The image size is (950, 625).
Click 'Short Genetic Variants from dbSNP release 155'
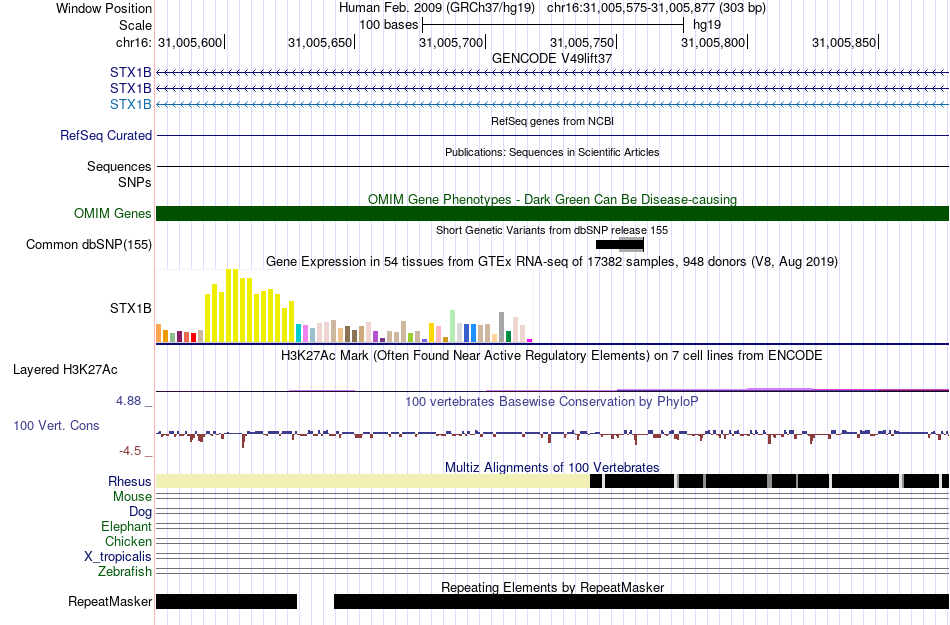pyautogui.click(x=552, y=230)
